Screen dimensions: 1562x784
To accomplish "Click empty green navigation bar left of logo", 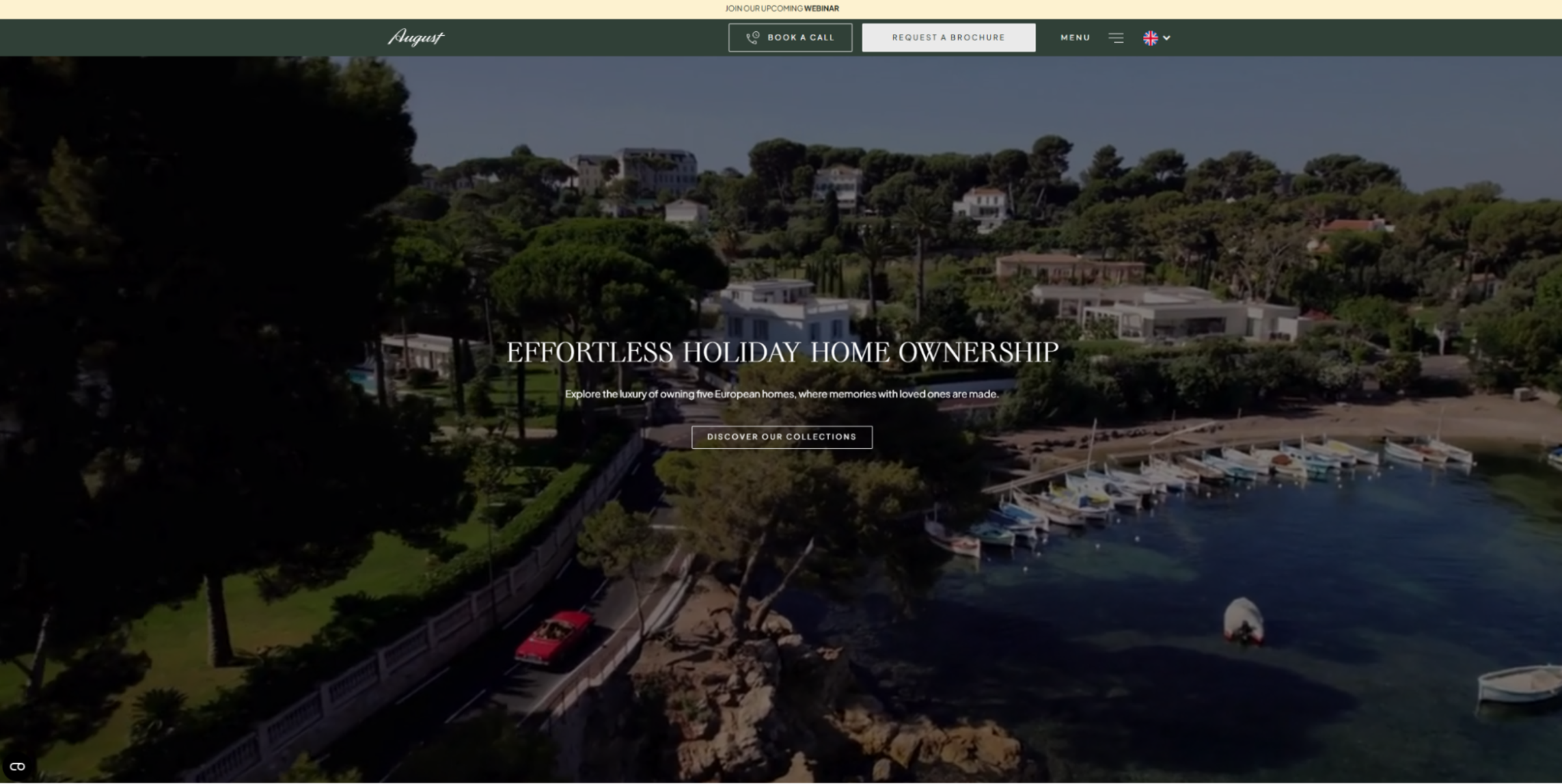I will coord(195,37).
